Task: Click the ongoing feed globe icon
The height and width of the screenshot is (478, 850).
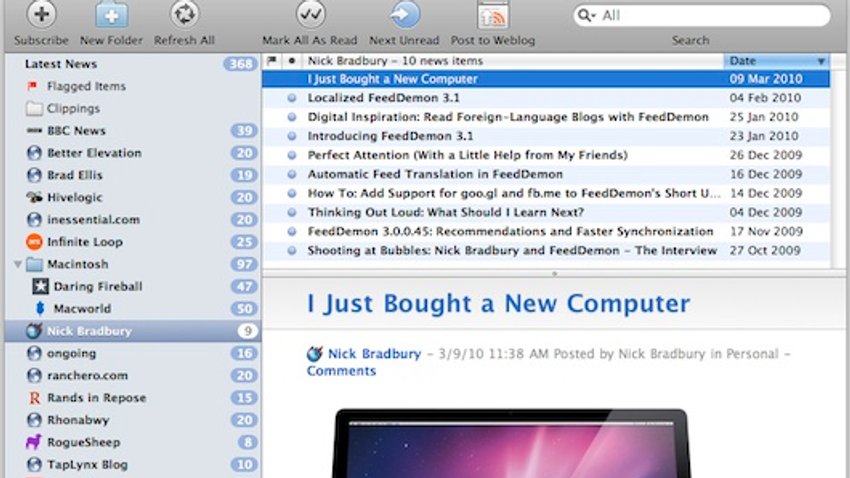Action: (x=34, y=353)
